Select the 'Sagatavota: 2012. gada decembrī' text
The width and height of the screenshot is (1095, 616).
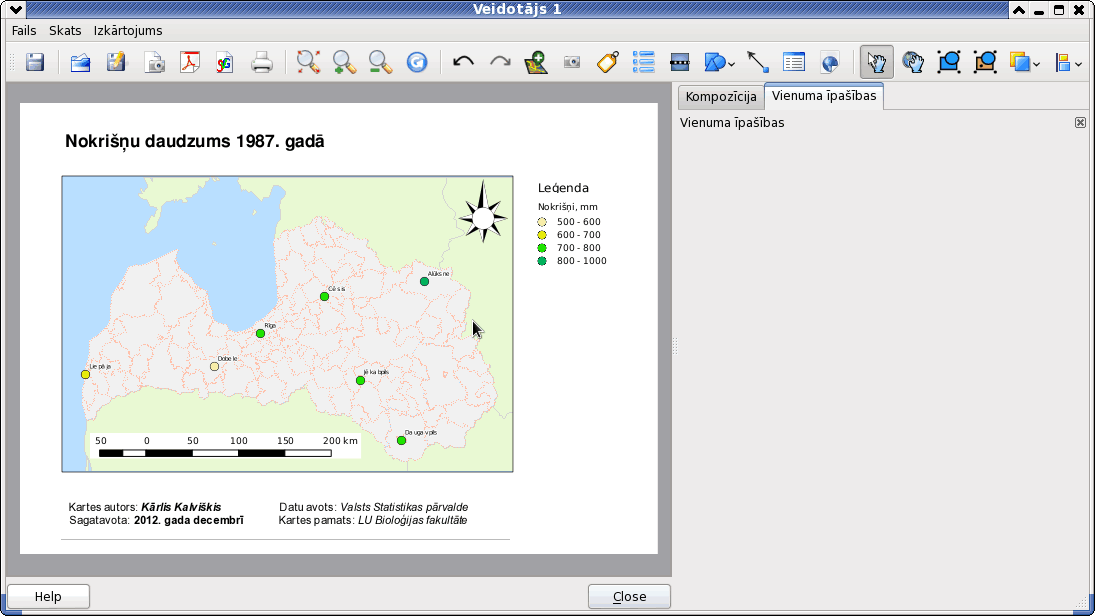coord(156,520)
